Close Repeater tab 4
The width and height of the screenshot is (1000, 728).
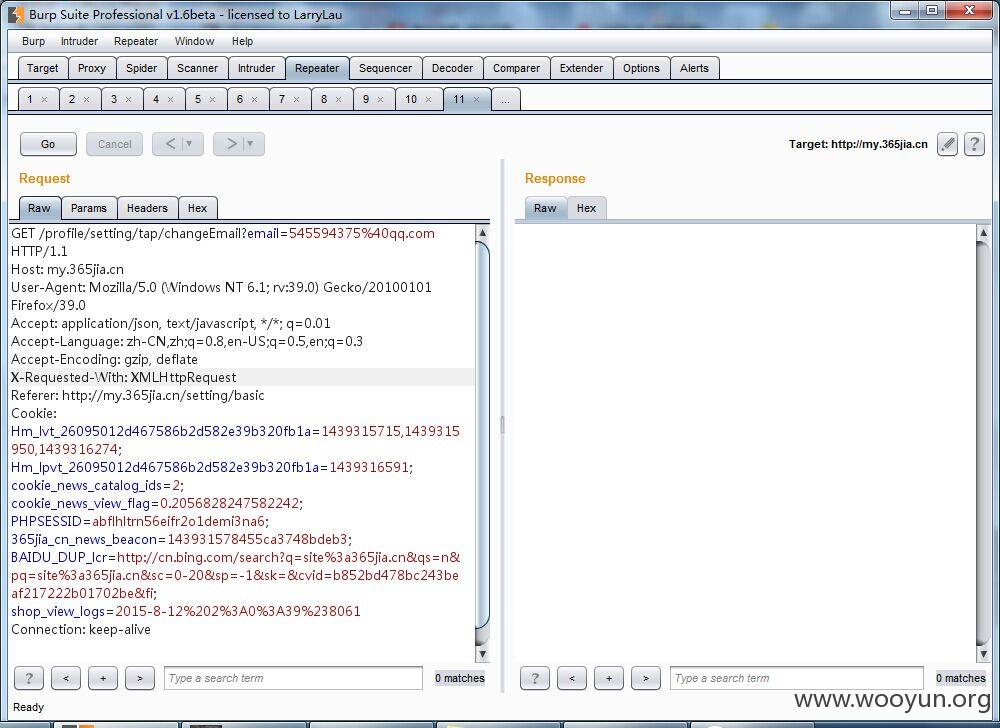170,99
